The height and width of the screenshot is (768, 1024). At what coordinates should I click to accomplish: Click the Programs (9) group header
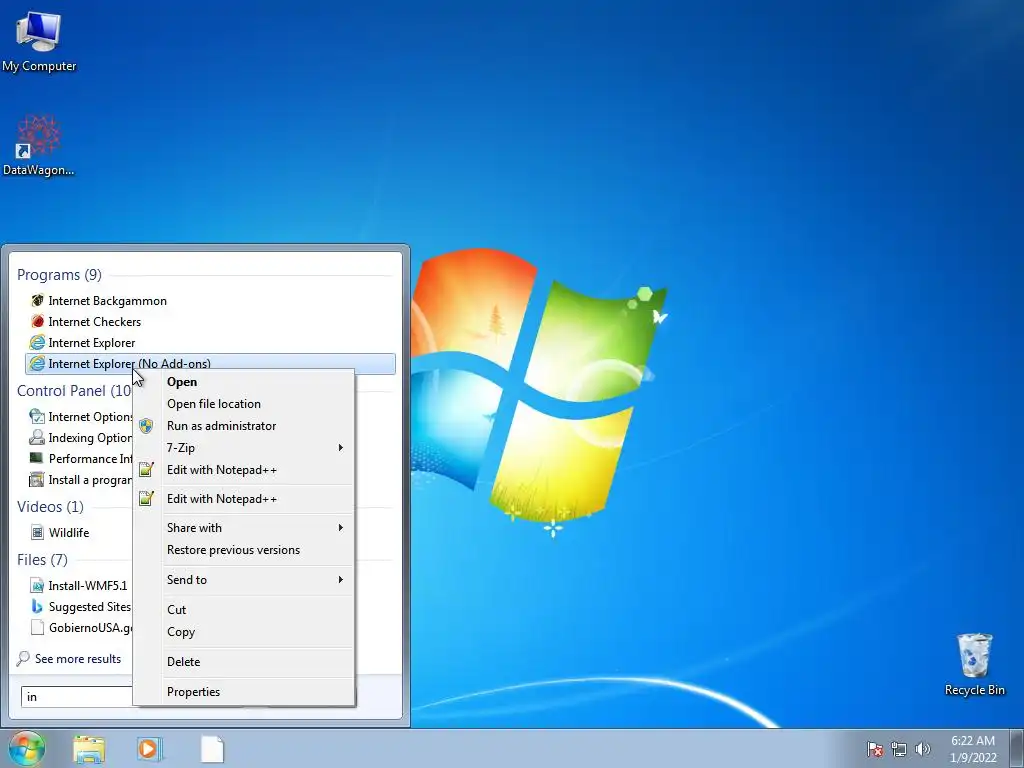pos(59,274)
